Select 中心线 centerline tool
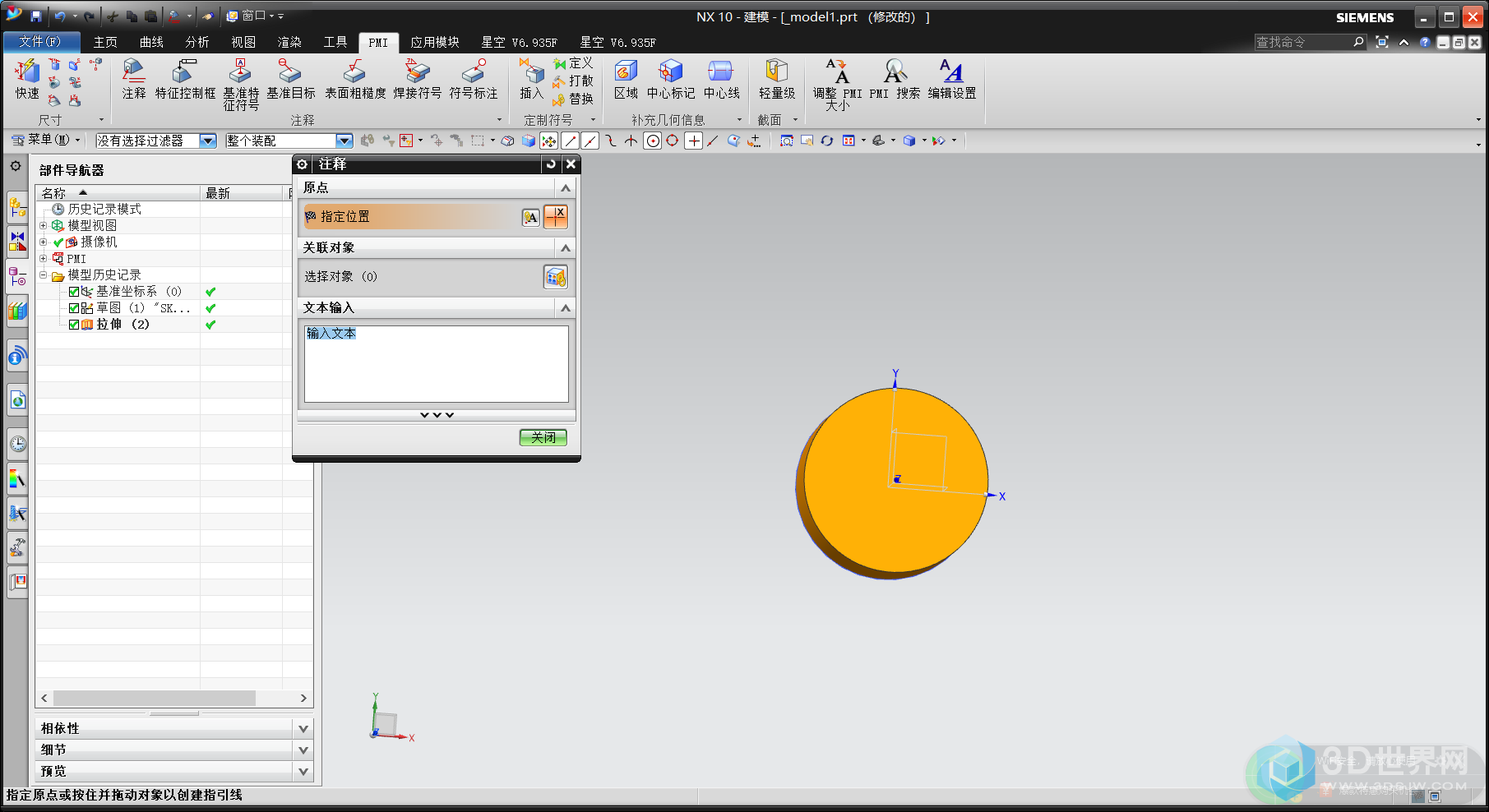 (721, 79)
